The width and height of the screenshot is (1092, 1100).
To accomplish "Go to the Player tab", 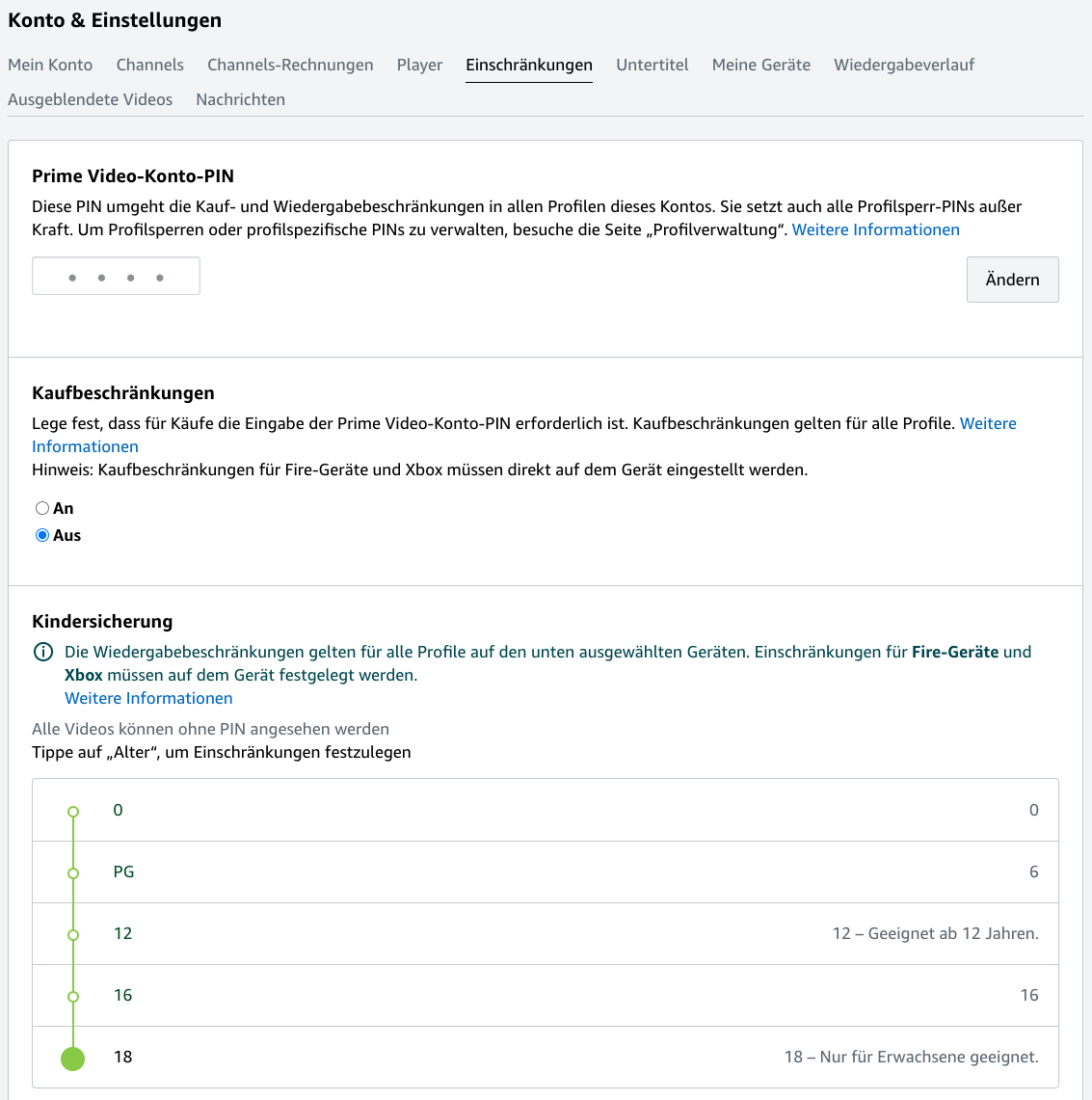I will (419, 65).
